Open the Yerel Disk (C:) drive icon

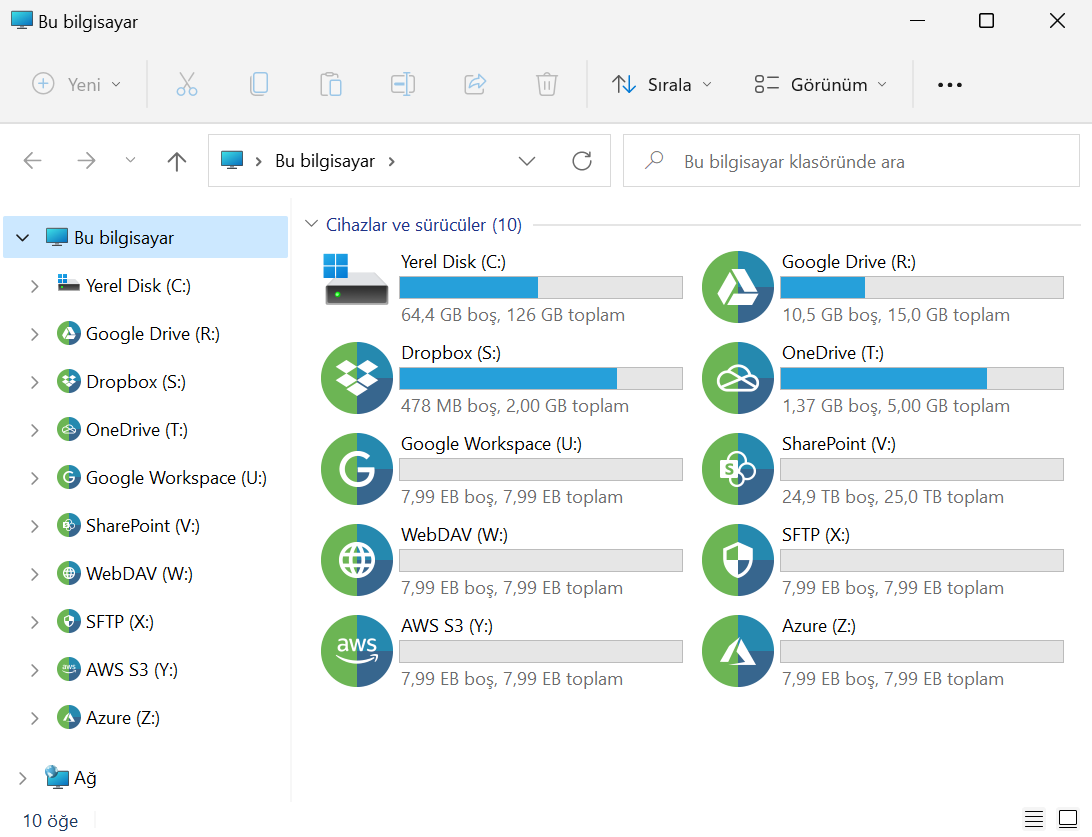(356, 280)
